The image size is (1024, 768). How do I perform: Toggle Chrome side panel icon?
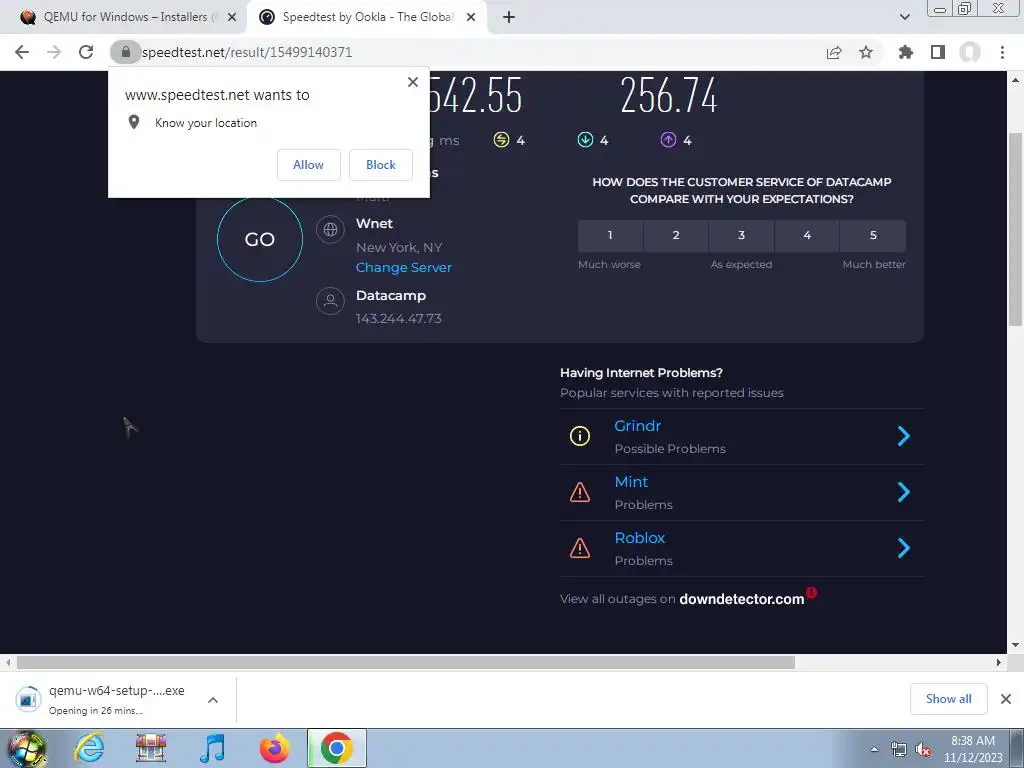(938, 52)
